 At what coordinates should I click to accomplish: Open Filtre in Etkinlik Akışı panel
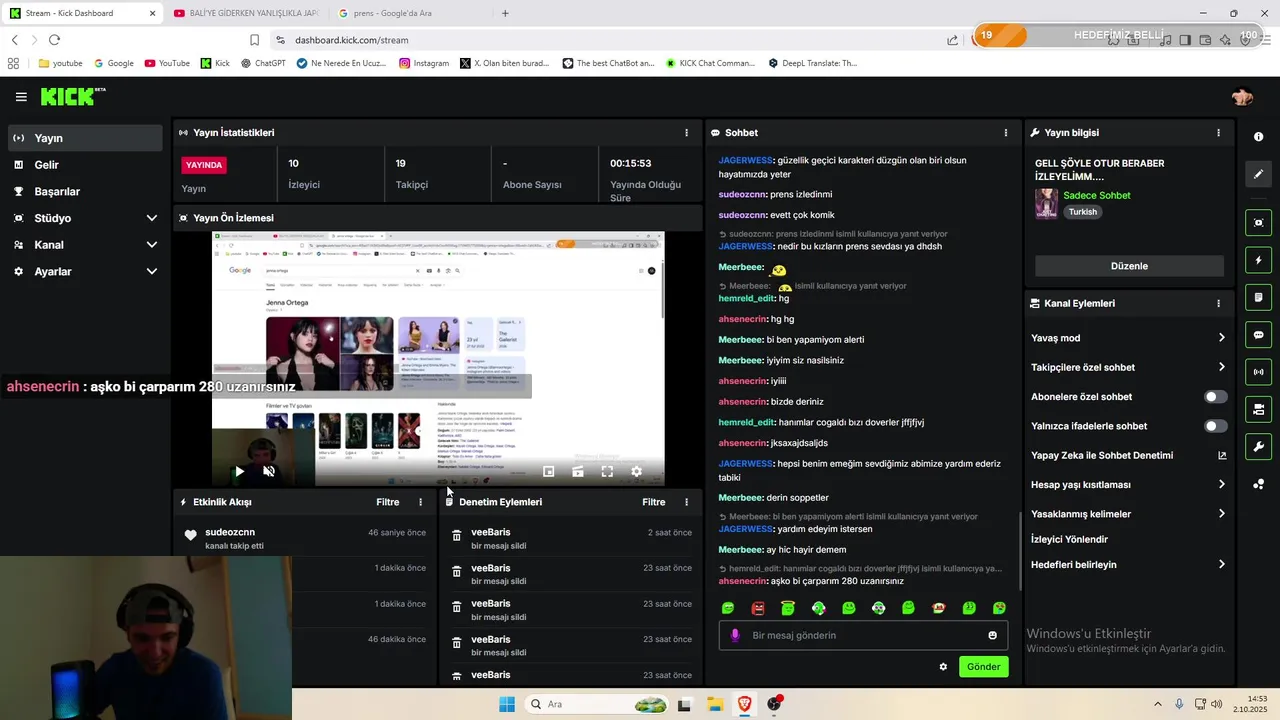(x=387, y=502)
